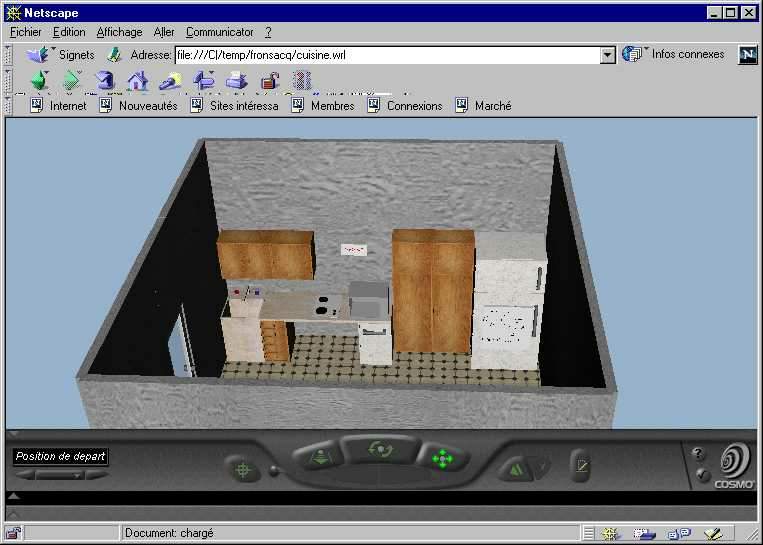Screen dimensions: 763x545
Task: Open the Security padlock toolbar icon
Action: (270, 81)
